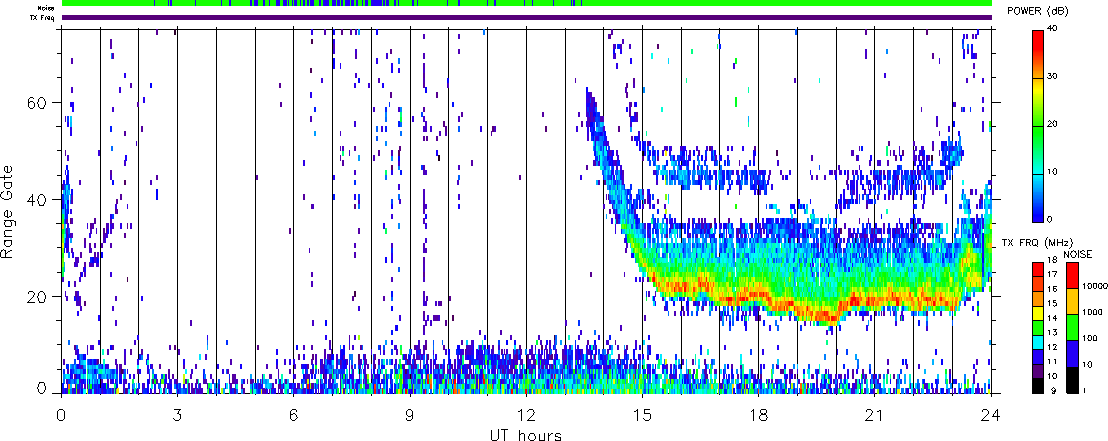Image resolution: width=1108 pixels, height=441 pixels.
Task: Select the 13 label on the TX FRQ legend
Action: click(1053, 332)
